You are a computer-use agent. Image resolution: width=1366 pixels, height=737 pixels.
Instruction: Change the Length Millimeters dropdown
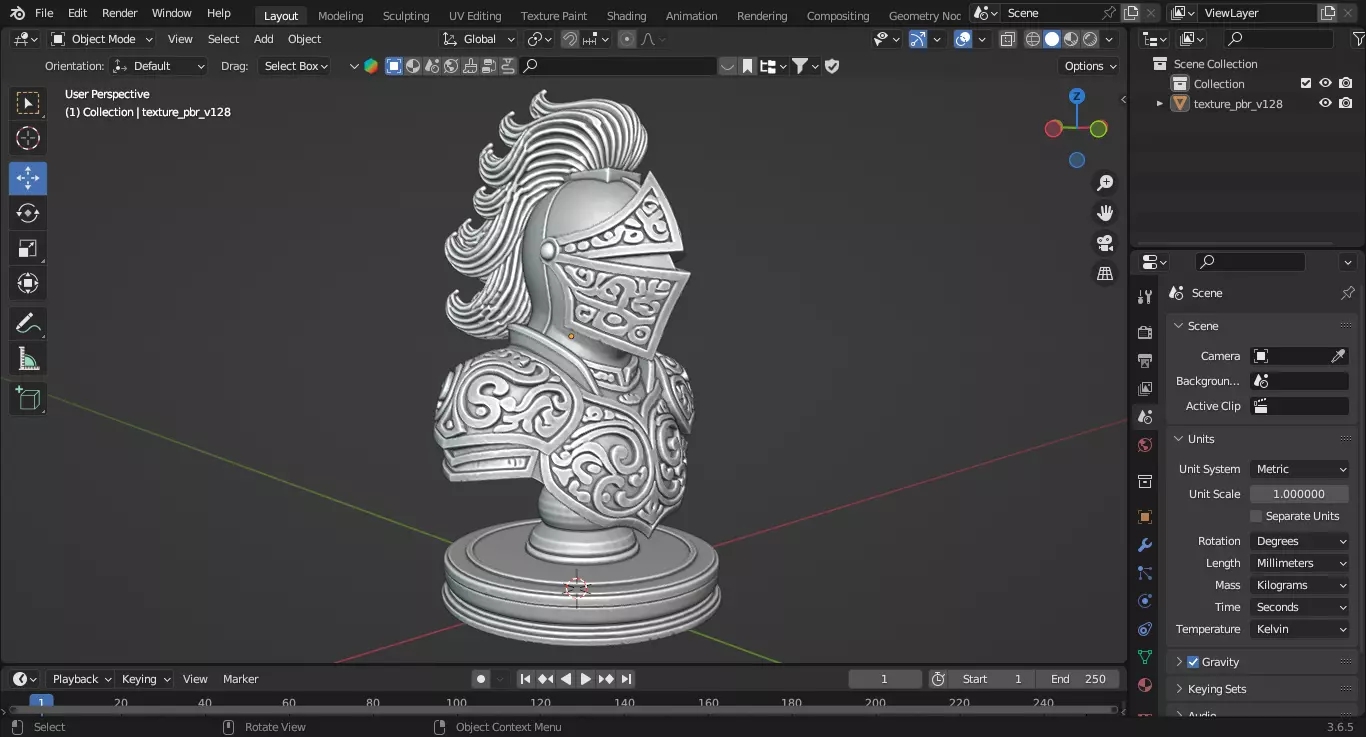click(1300, 563)
